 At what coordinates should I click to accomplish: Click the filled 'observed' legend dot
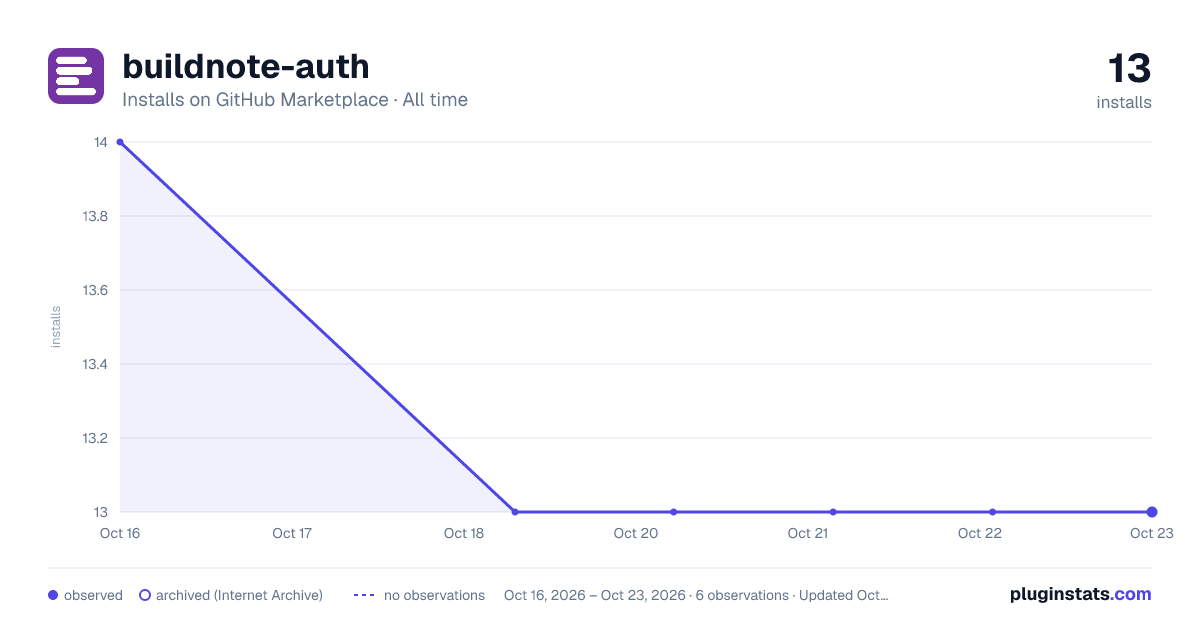pos(53,595)
